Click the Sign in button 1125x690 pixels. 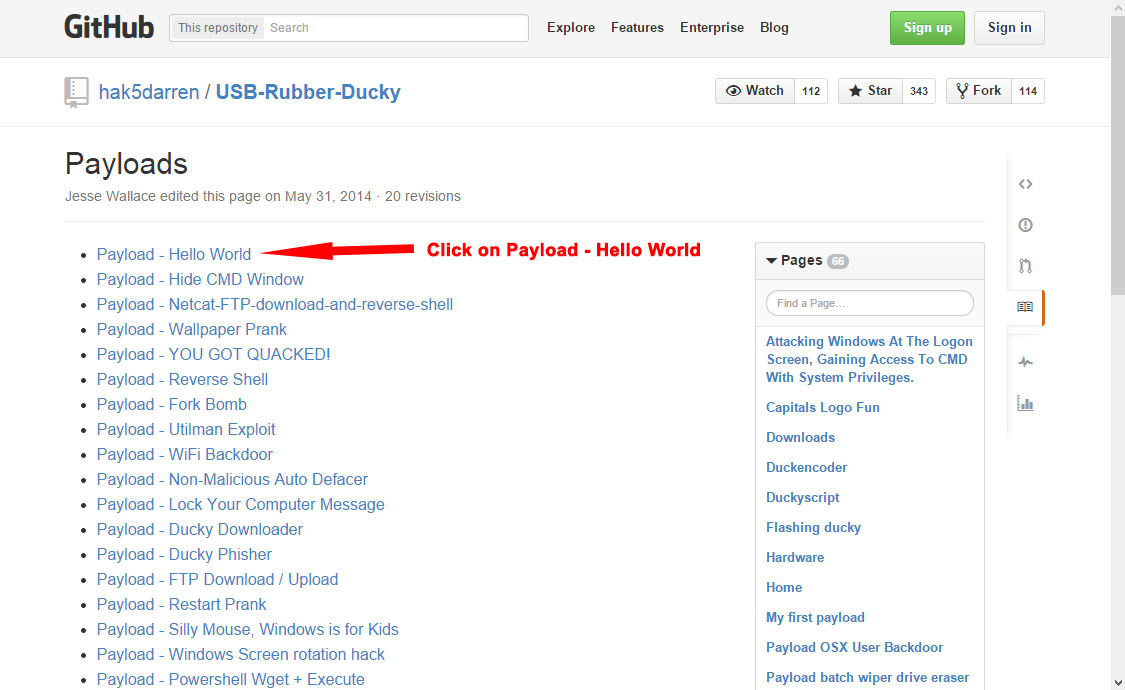[1009, 28]
